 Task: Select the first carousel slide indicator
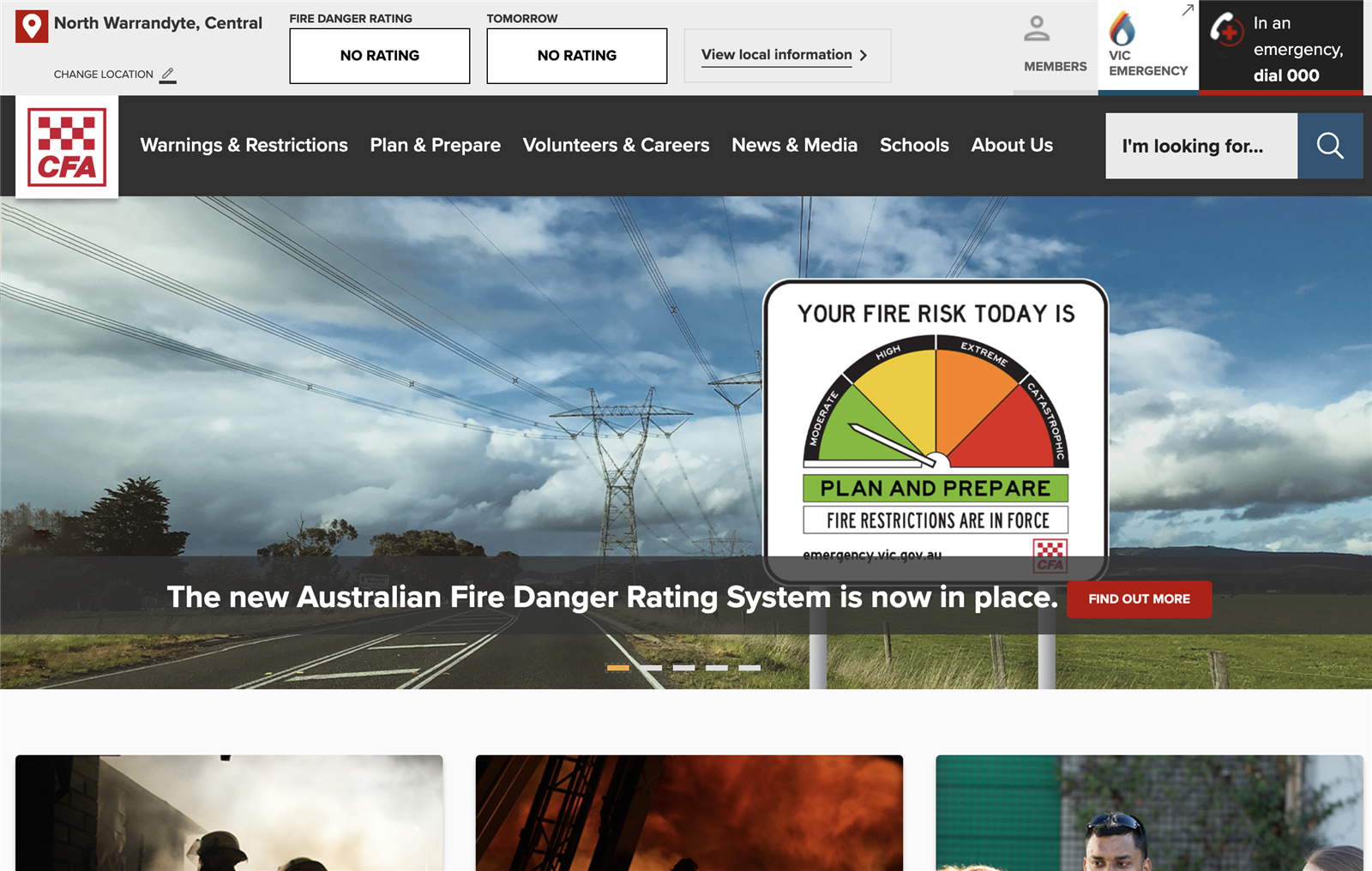coord(617,667)
